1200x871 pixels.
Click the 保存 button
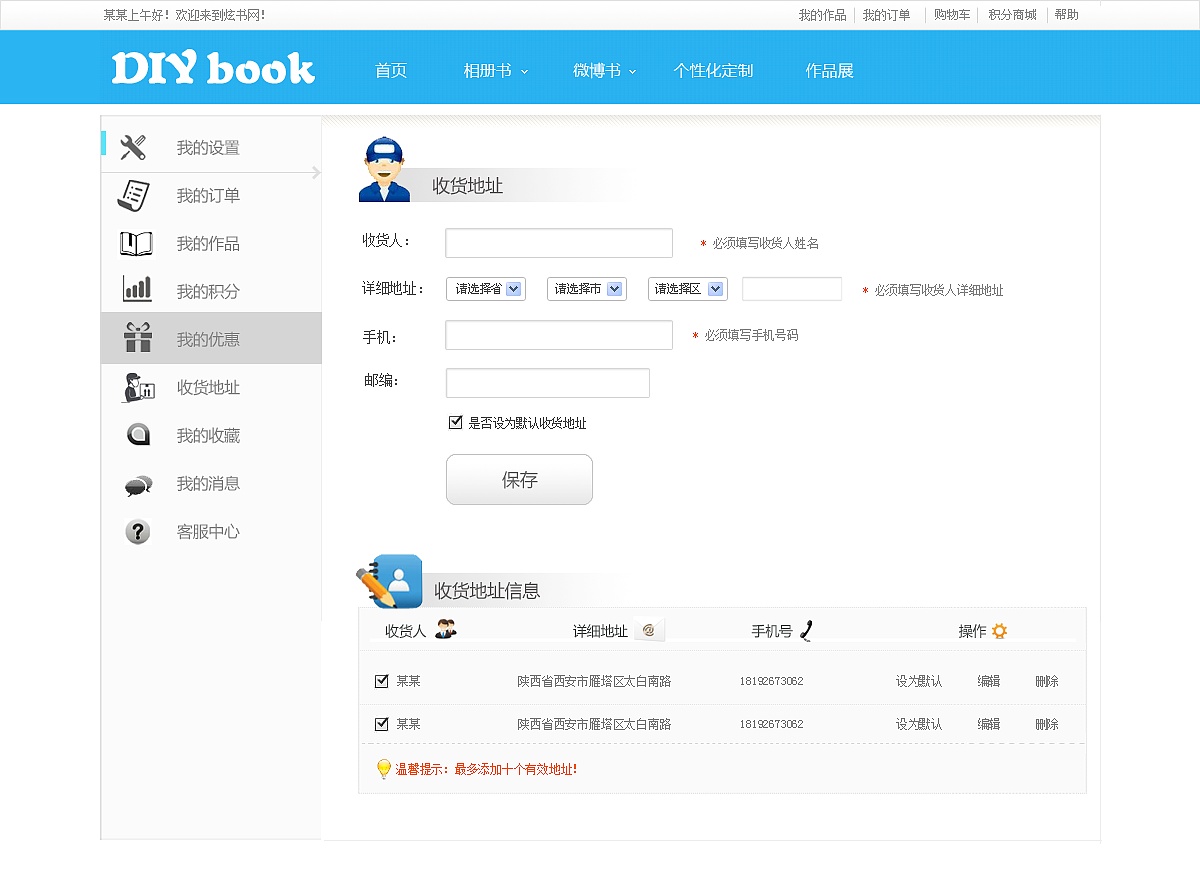[x=519, y=480]
